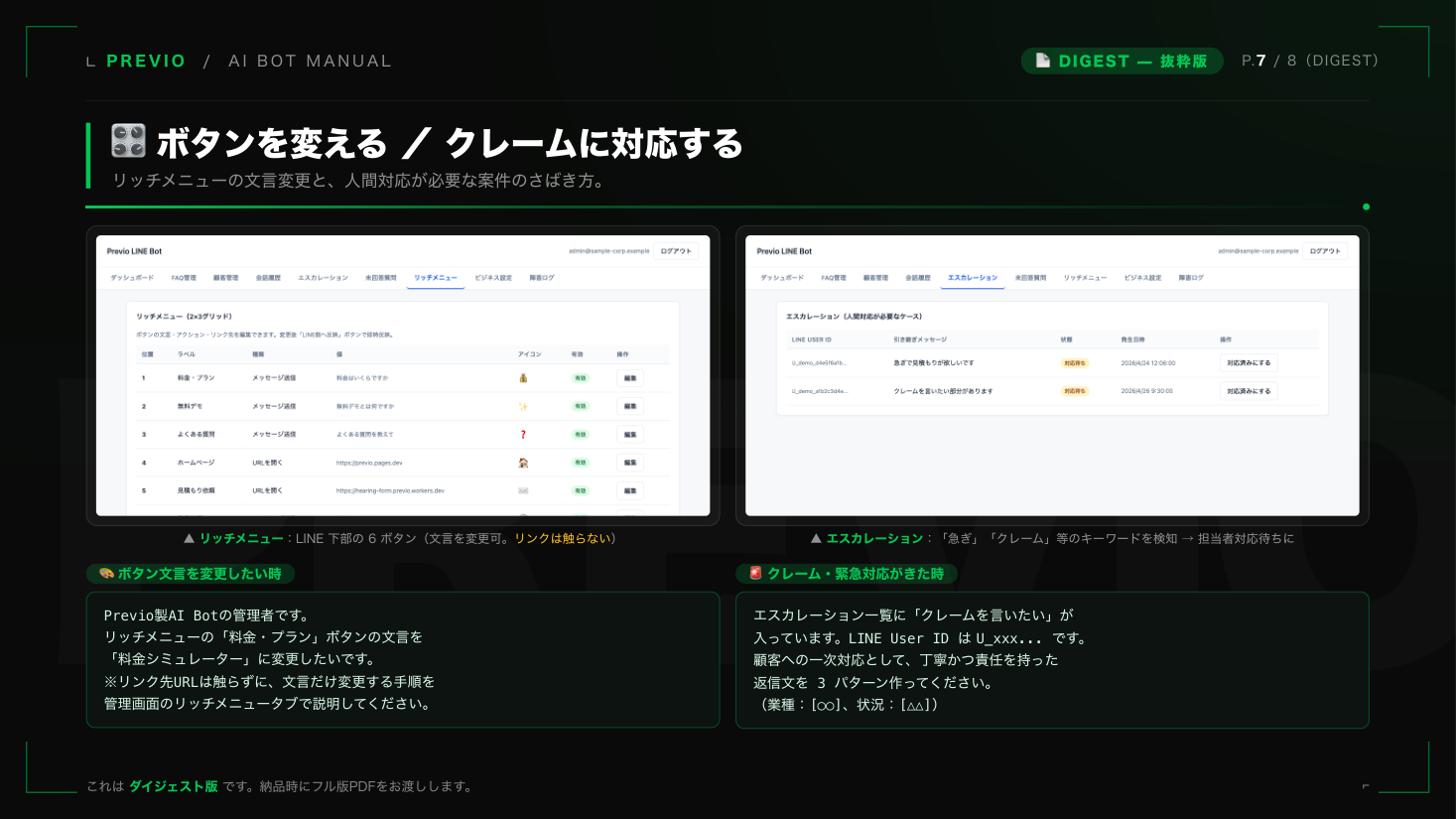Click user ID U_demo_a1b2c3d4e...
1456x819 pixels.
(819, 391)
